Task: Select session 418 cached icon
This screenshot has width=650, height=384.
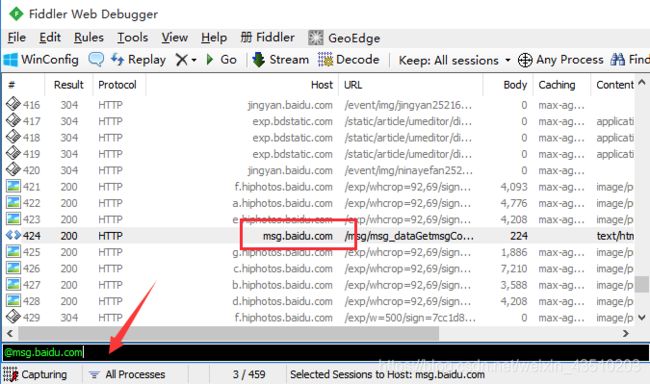Action: coord(13,136)
